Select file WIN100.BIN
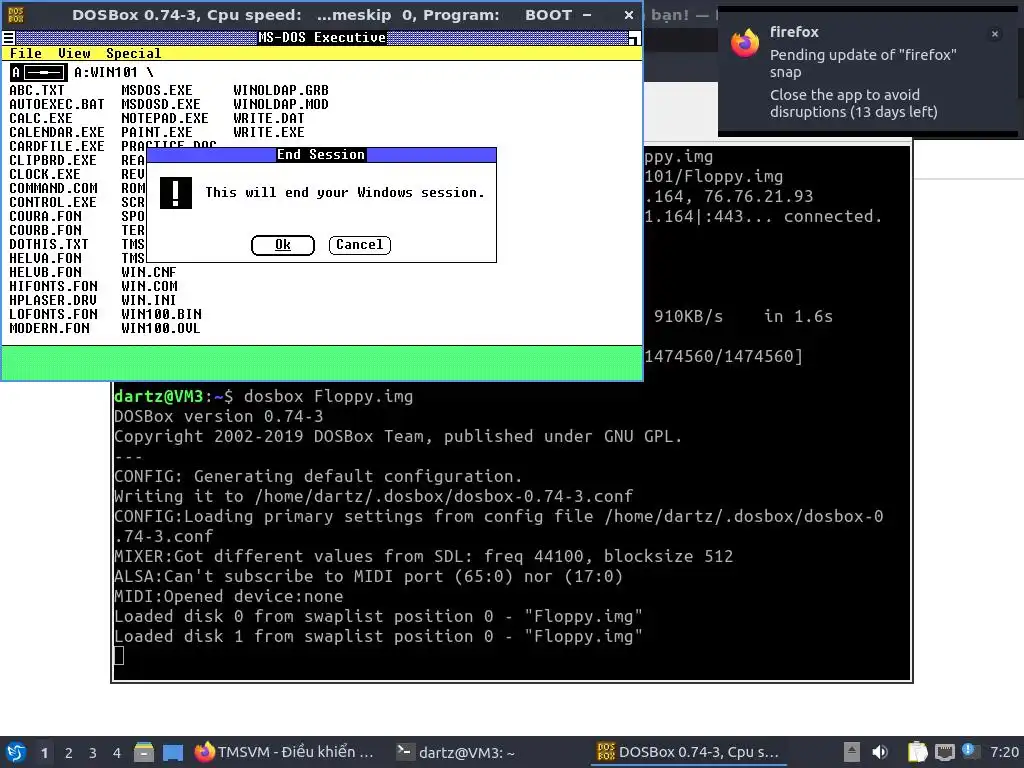Viewport: 1024px width, 768px height. [x=161, y=315]
